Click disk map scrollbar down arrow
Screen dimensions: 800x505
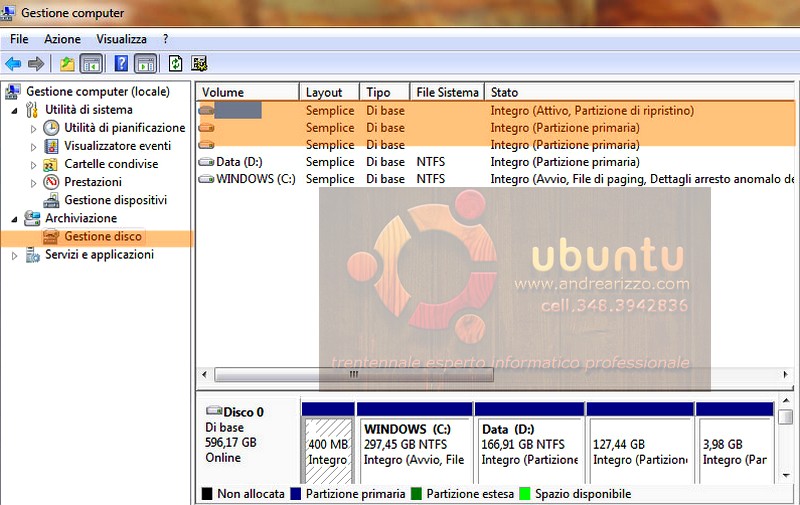[786, 475]
